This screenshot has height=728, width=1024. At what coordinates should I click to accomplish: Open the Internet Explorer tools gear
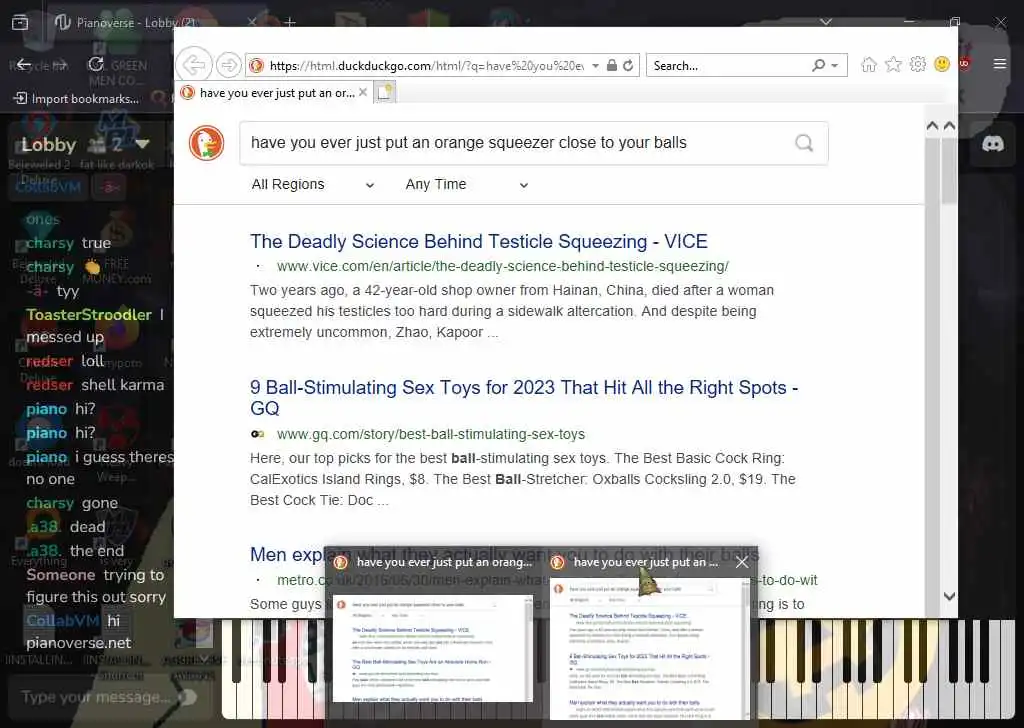pos(918,64)
